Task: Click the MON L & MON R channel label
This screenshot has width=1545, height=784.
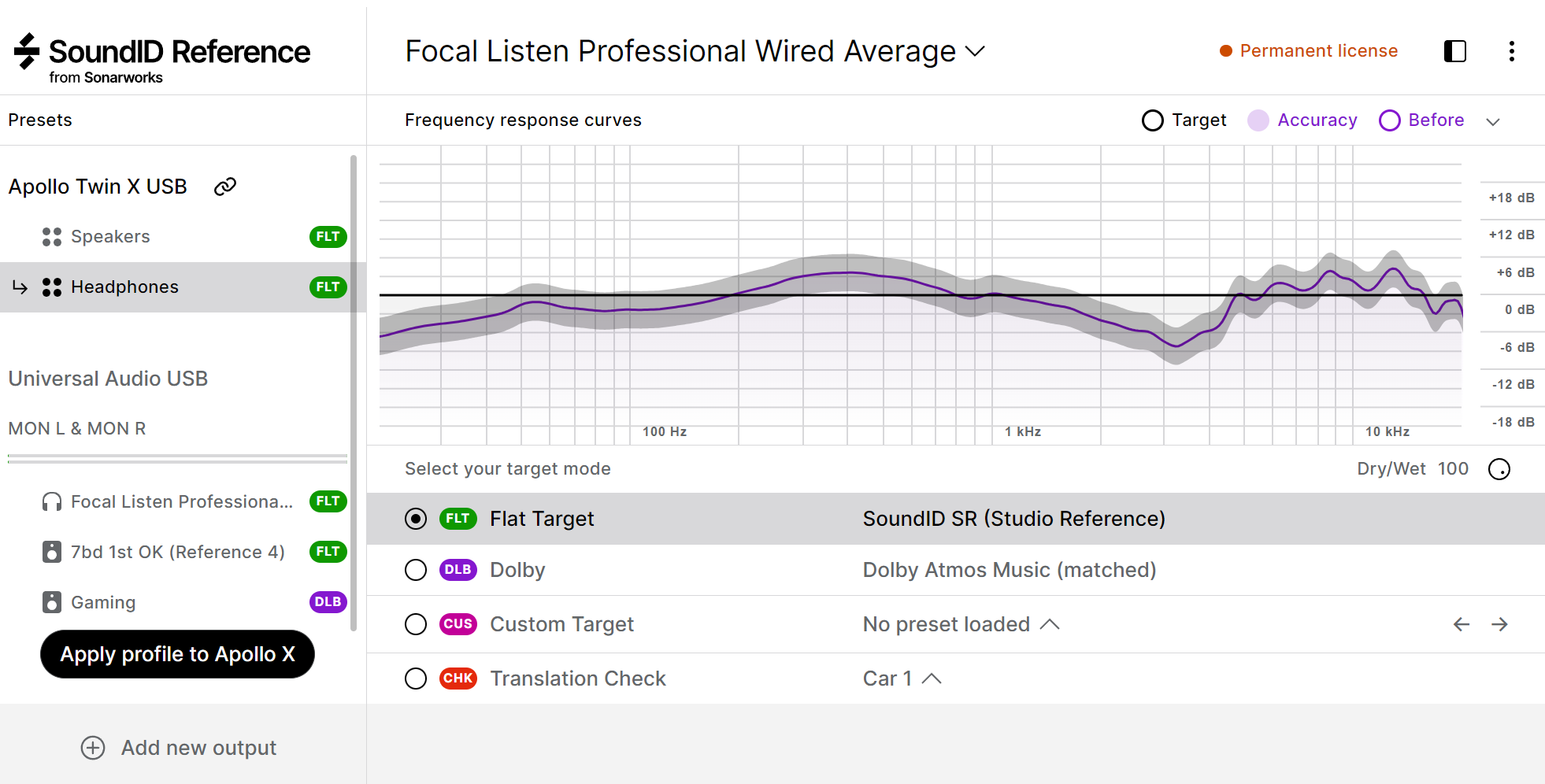Action: pos(77,429)
